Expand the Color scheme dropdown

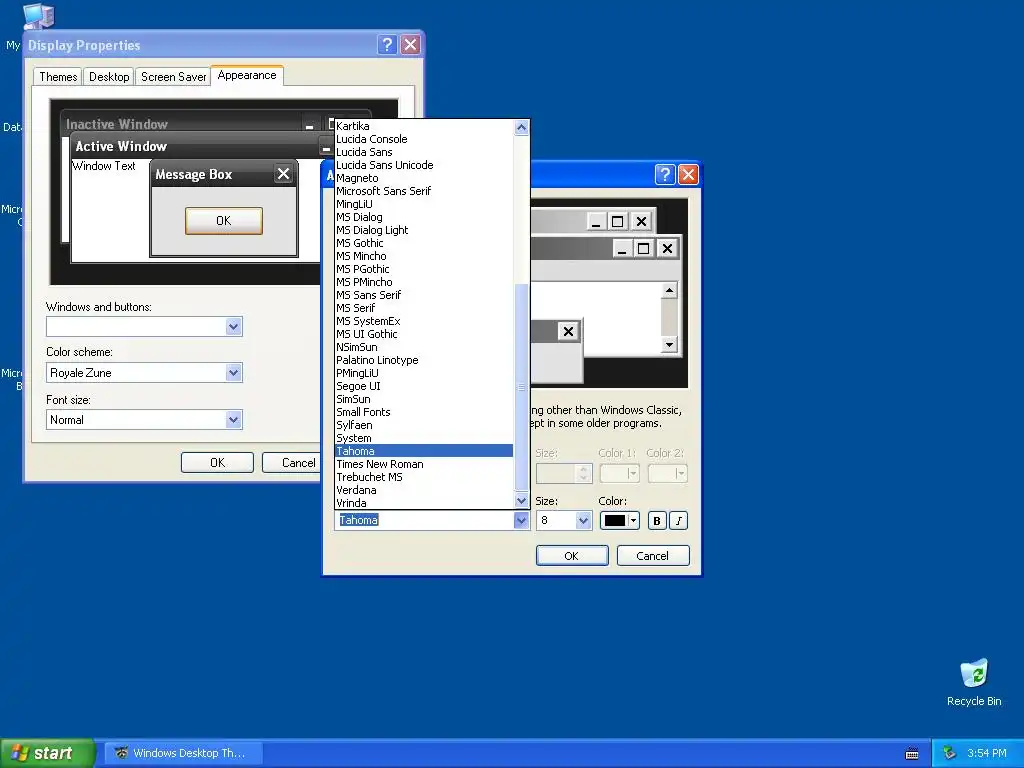tap(234, 373)
